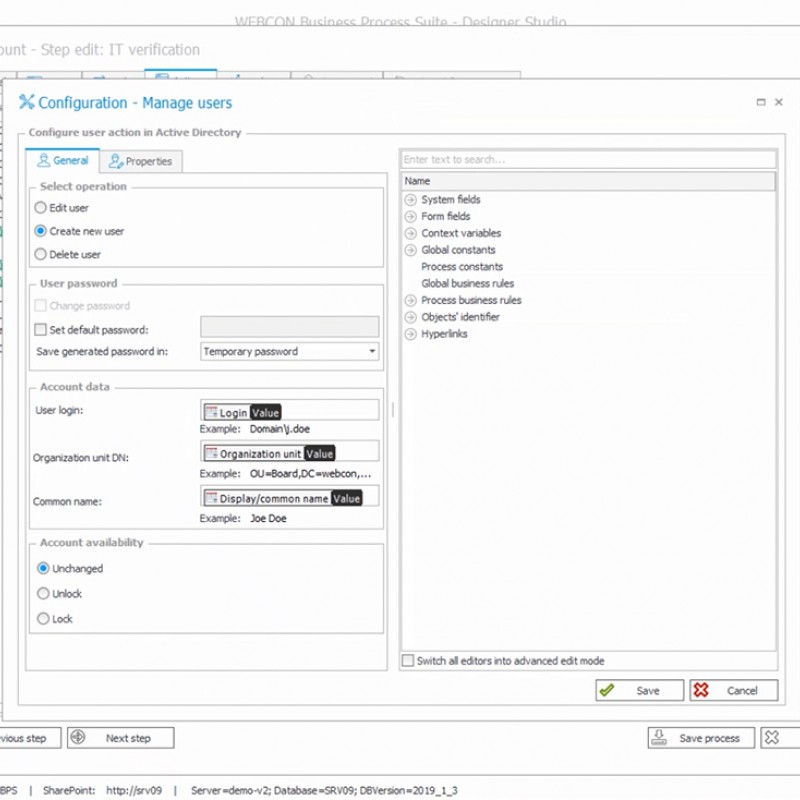Expand the System fields tree node
This screenshot has height=800, width=800.
click(410, 200)
